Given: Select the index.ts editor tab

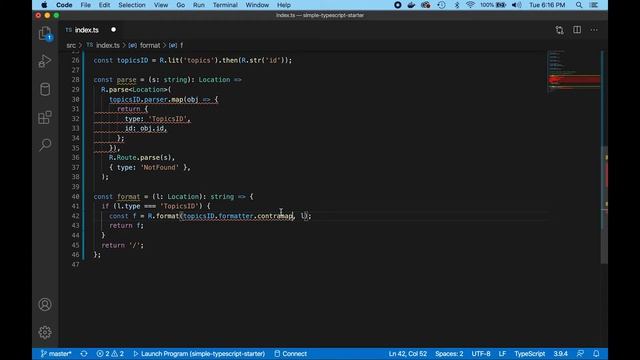Looking at the screenshot, I should tap(87, 30).
